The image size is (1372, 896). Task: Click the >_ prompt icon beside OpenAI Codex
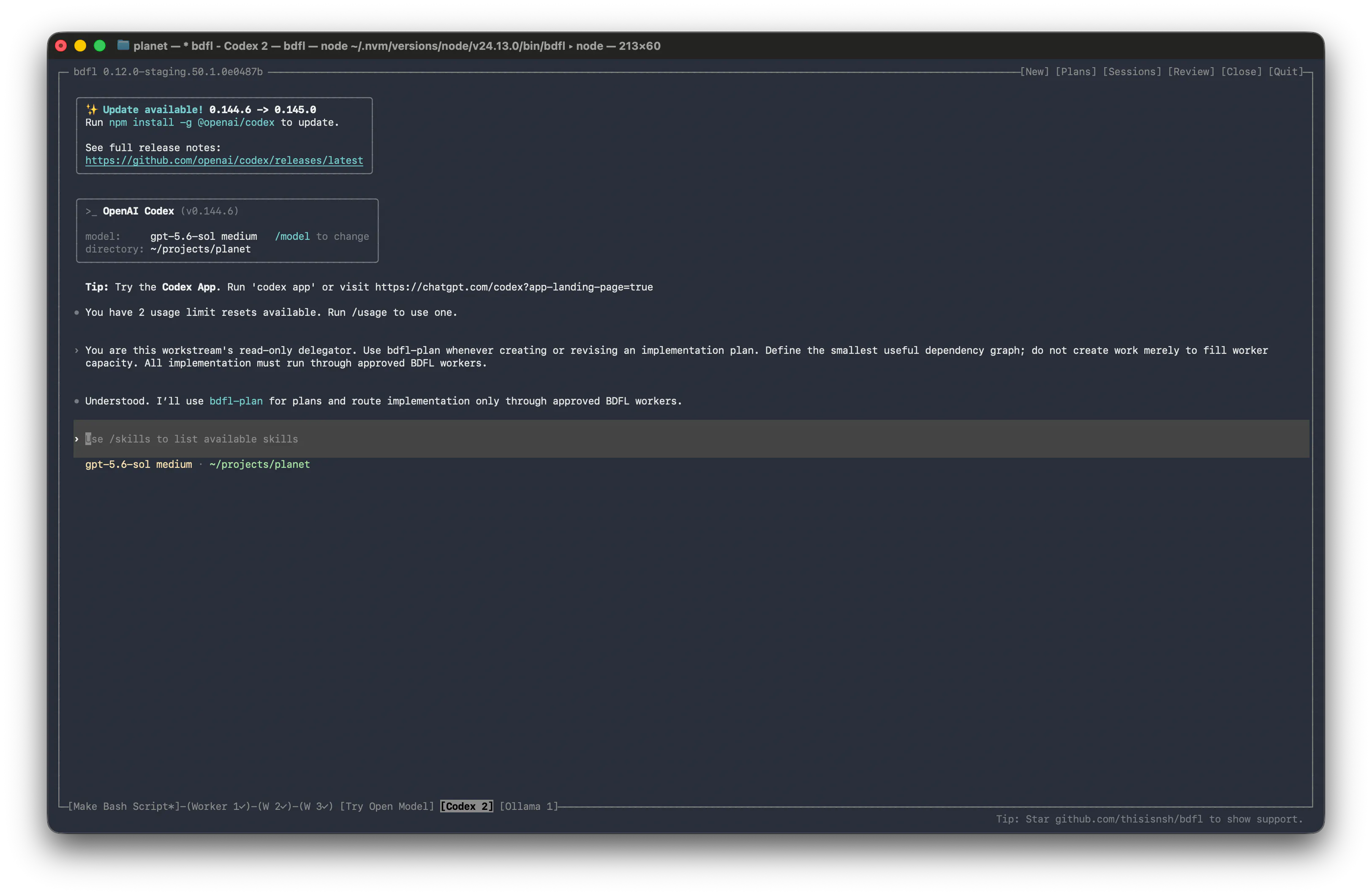[x=91, y=212]
